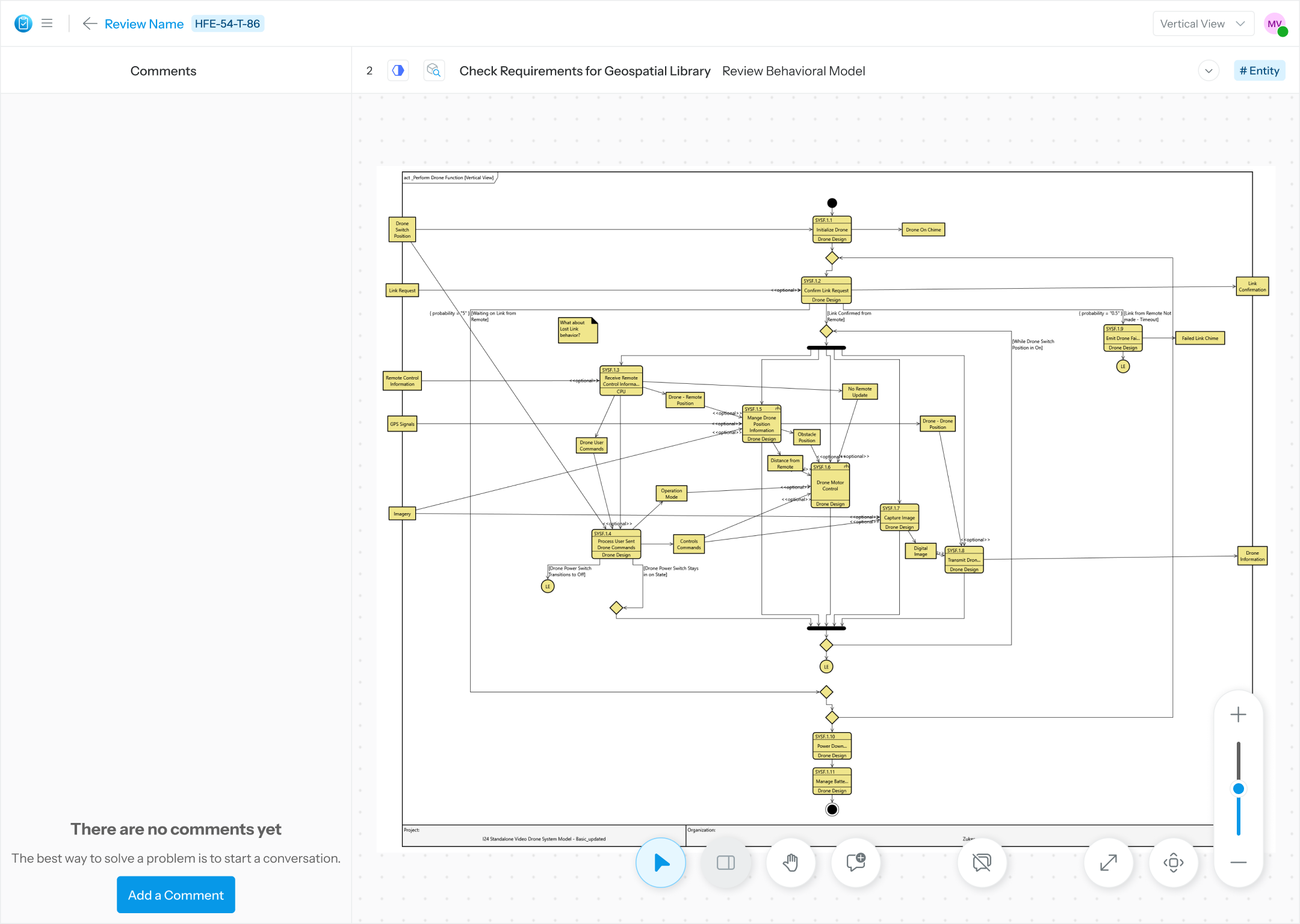The width and height of the screenshot is (1300, 924).
Task: Click the search entity icon in header
Action: click(434, 71)
